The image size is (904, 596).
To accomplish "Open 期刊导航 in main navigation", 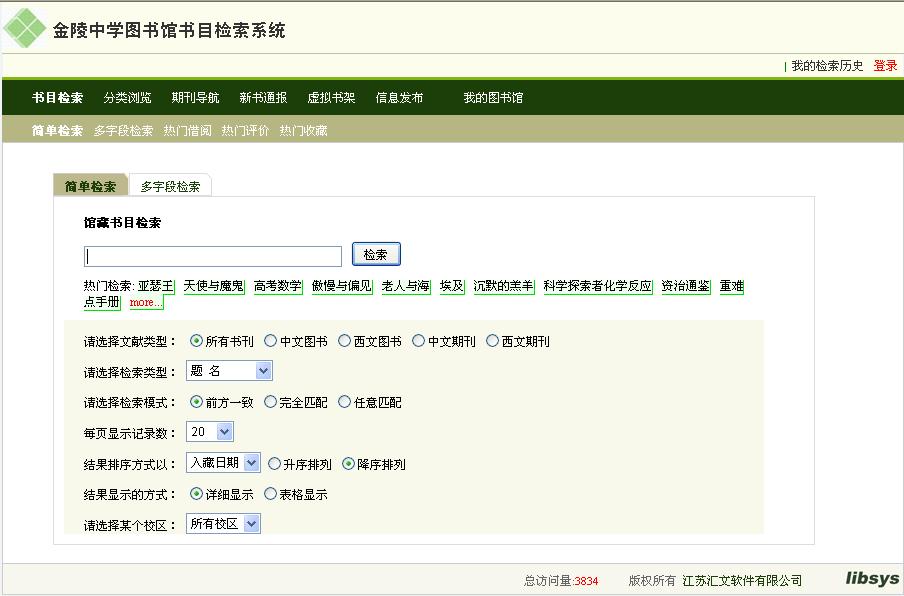I will [x=195, y=97].
